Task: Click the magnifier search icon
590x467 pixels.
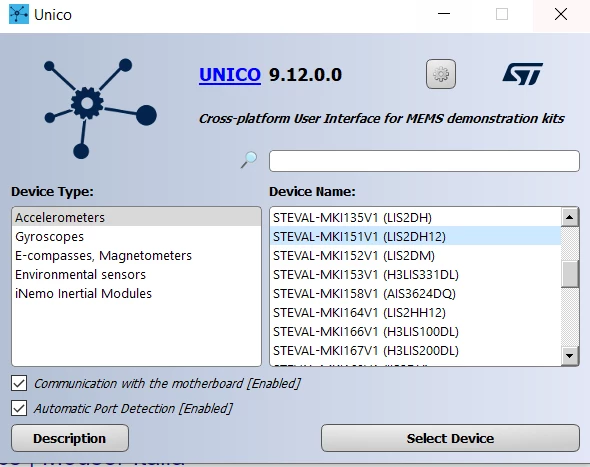Action: [x=249, y=160]
